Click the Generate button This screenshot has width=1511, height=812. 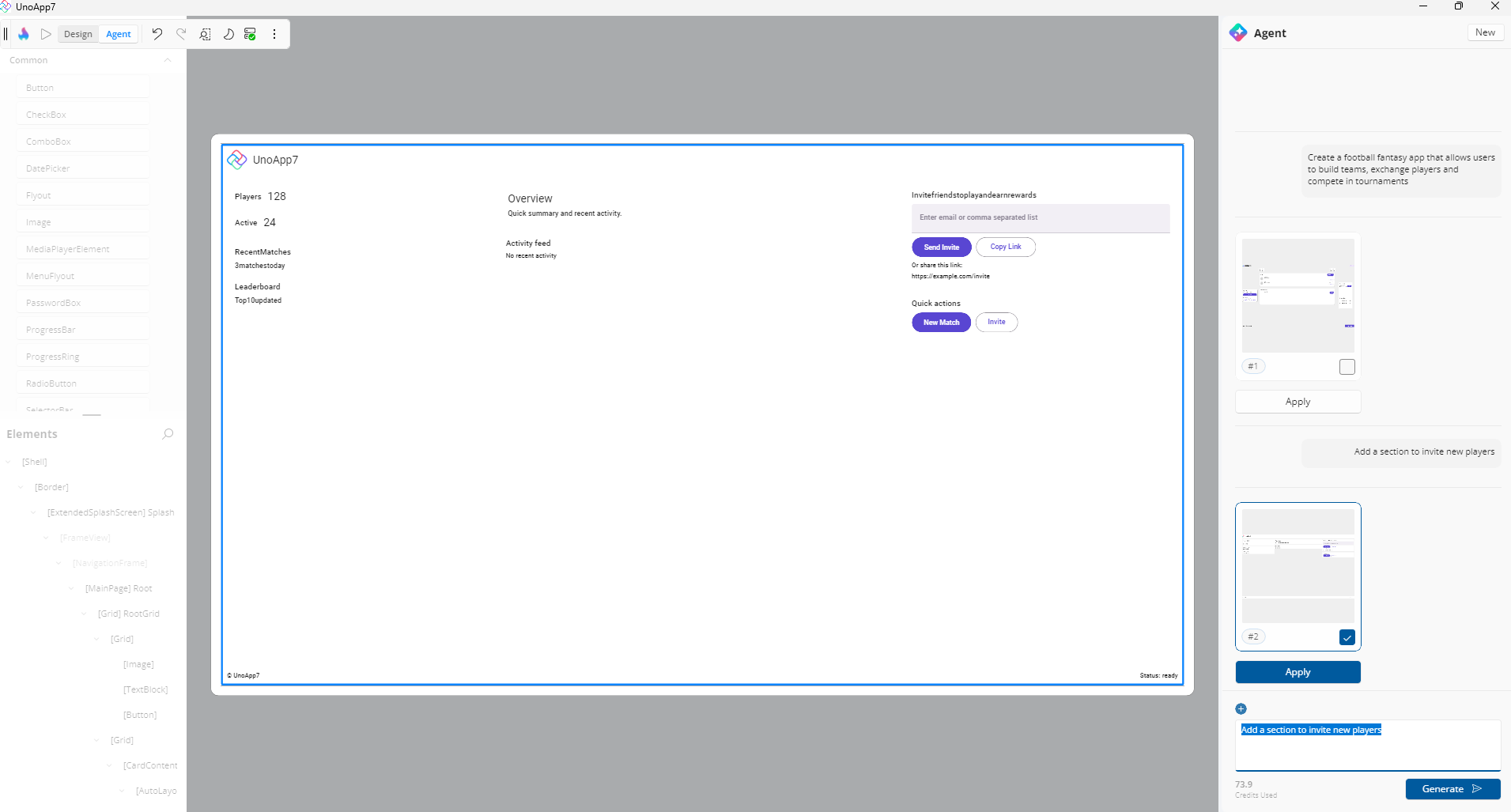click(1452, 789)
